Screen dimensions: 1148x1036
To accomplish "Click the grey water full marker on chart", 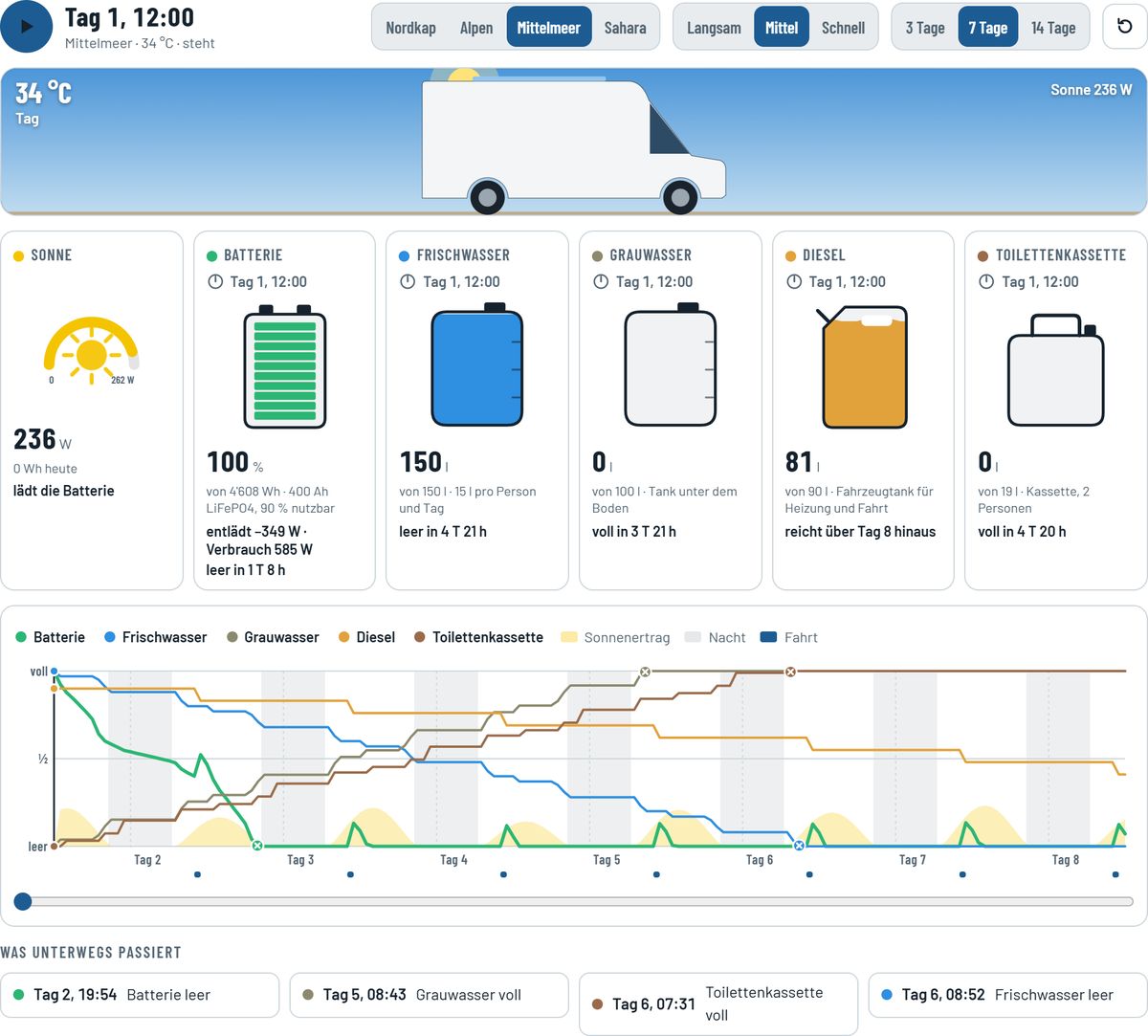I will (645, 672).
